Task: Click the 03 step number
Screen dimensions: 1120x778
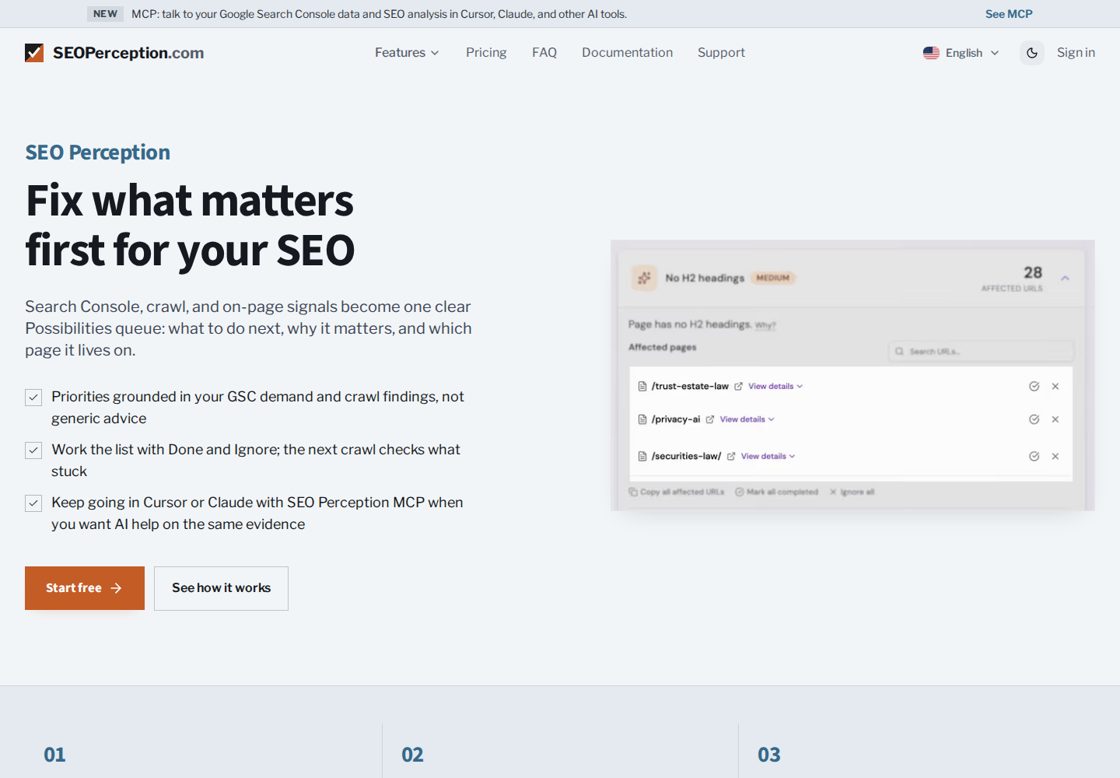Action: (x=769, y=755)
